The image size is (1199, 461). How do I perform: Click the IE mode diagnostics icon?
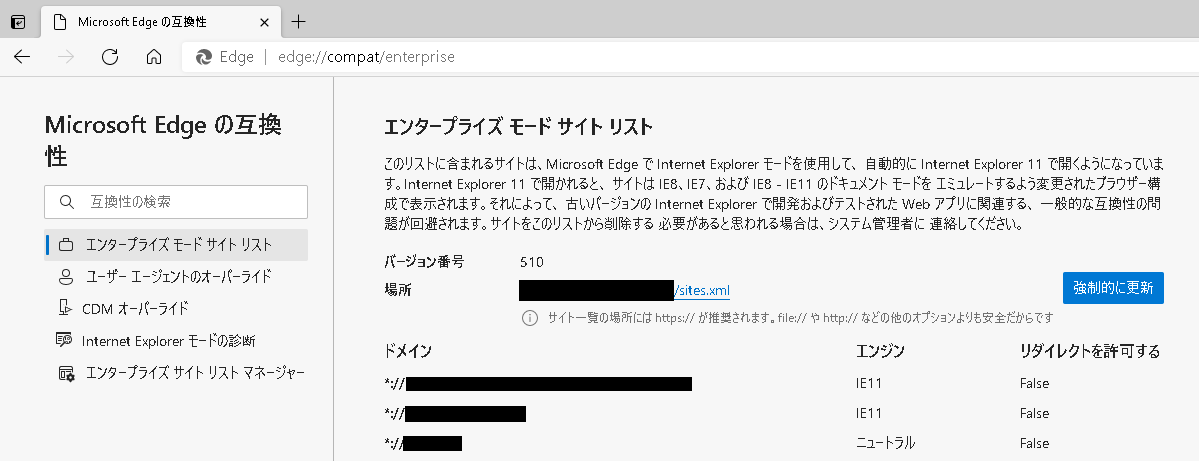click(x=64, y=340)
